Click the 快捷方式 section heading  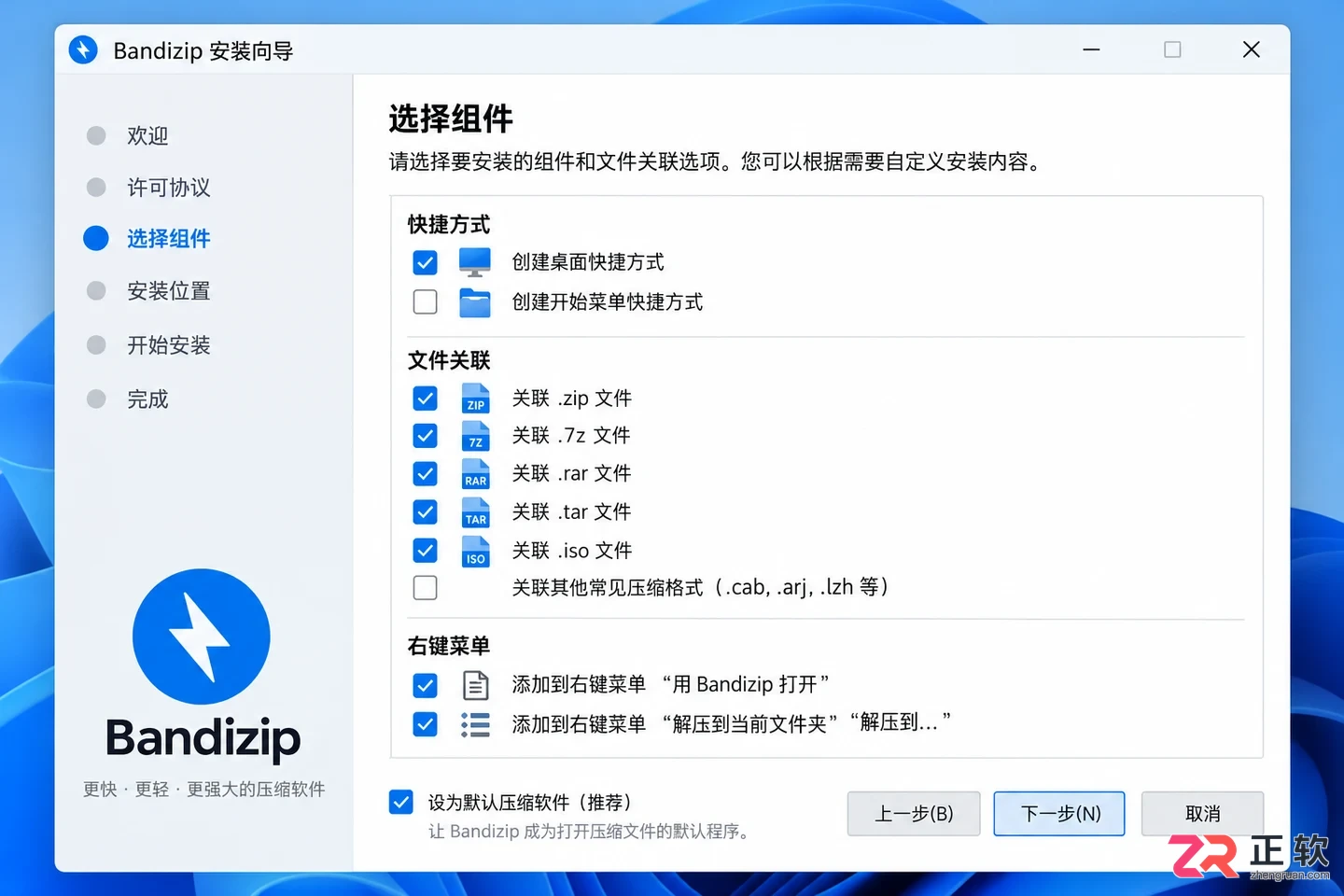click(449, 225)
